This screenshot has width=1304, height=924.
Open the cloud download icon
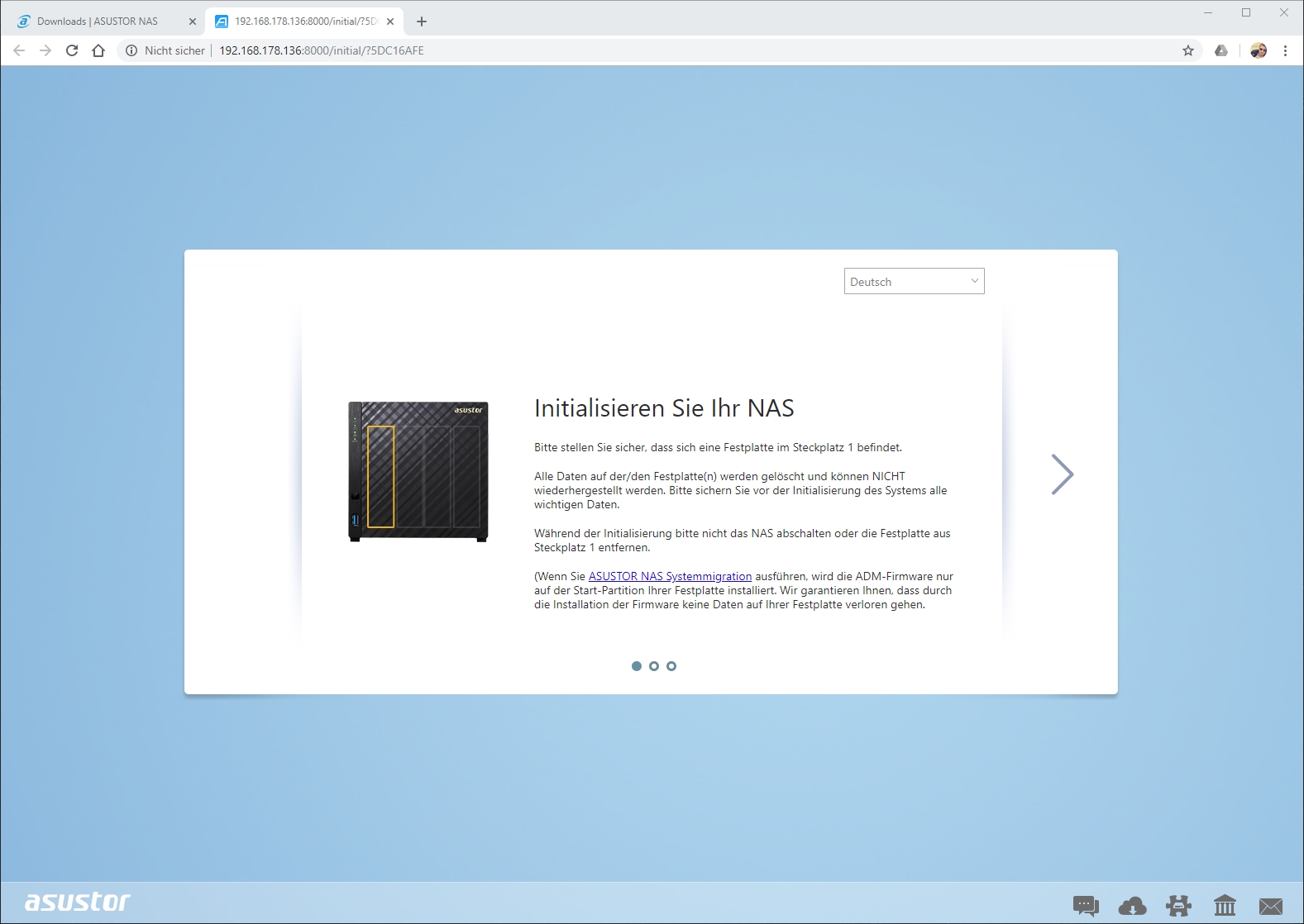point(1132,906)
